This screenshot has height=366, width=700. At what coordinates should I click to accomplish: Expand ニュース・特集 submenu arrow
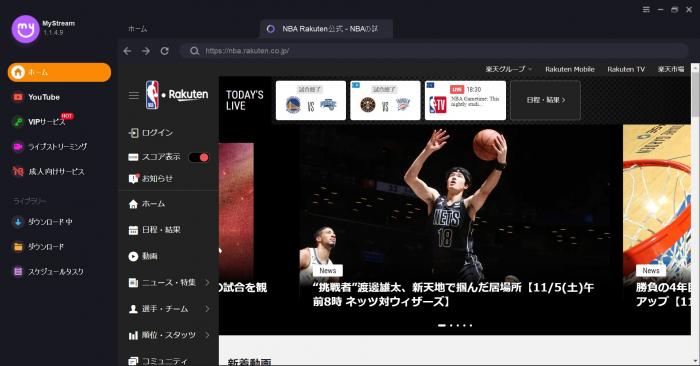[208, 283]
